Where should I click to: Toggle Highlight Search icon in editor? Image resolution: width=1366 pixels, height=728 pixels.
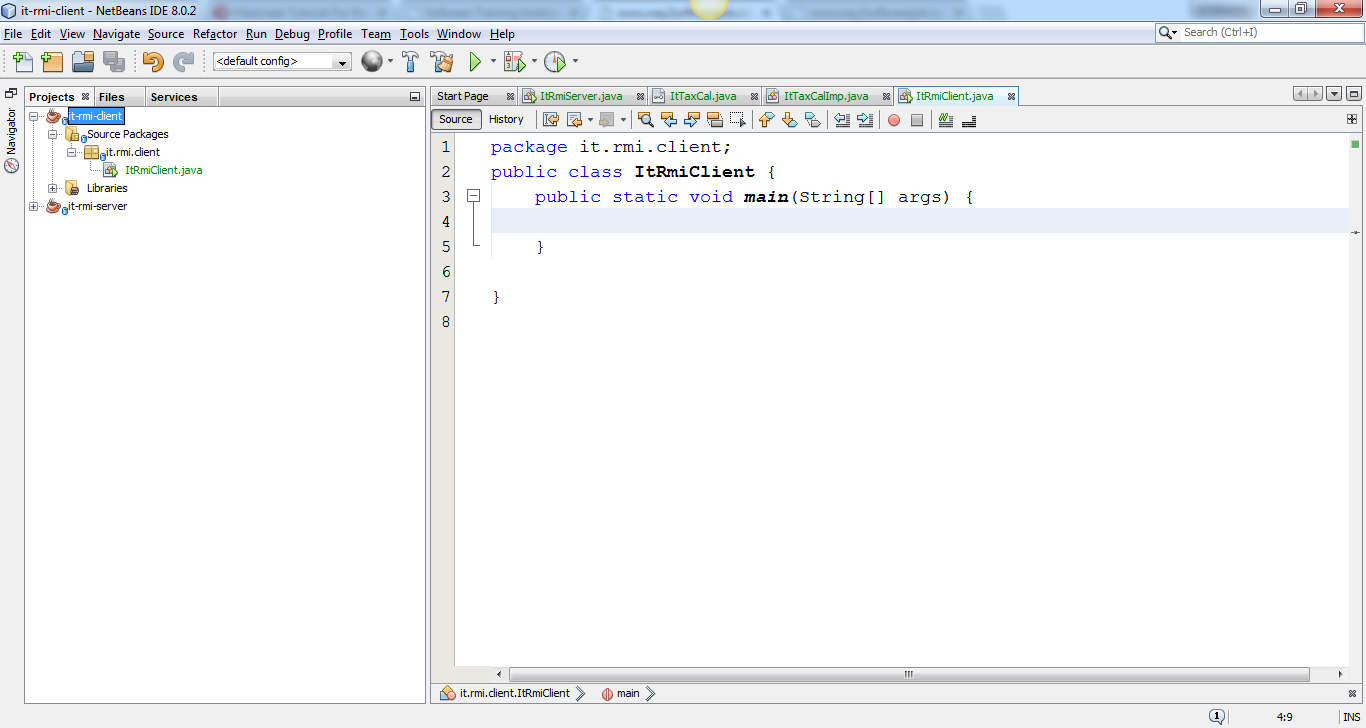[x=715, y=120]
